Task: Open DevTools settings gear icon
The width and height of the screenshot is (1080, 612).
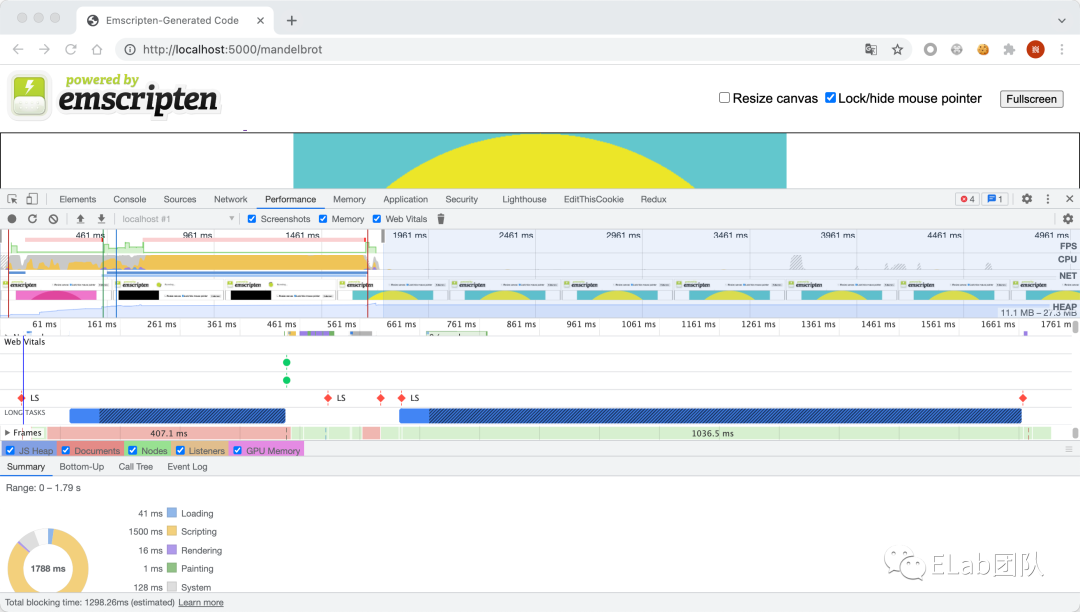Action: (1027, 199)
